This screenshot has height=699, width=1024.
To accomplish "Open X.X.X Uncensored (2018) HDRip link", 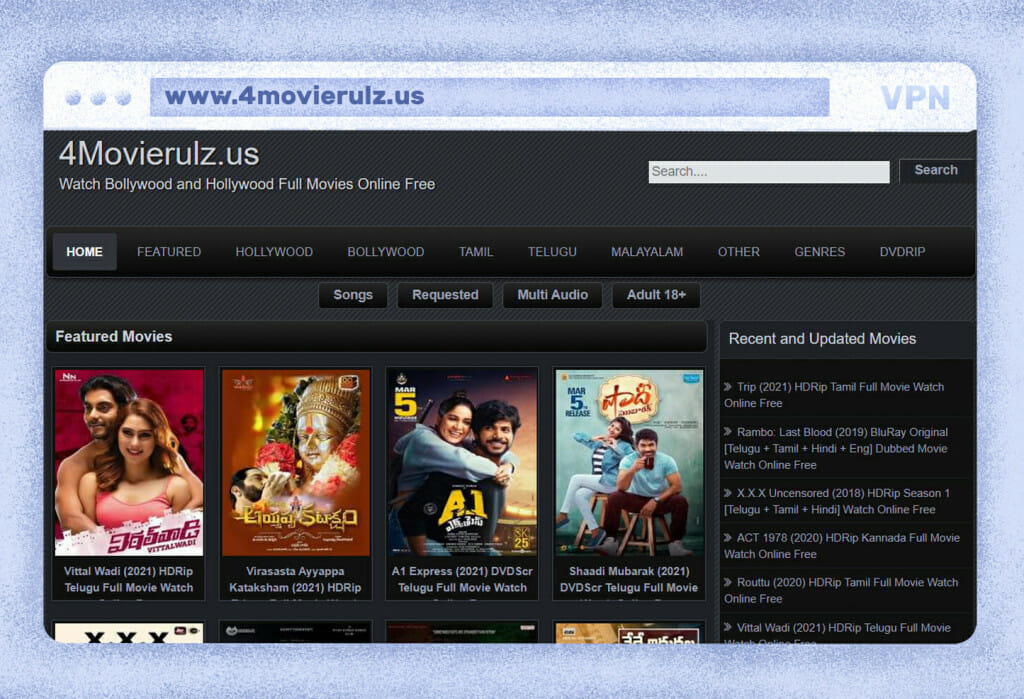I will click(x=837, y=502).
